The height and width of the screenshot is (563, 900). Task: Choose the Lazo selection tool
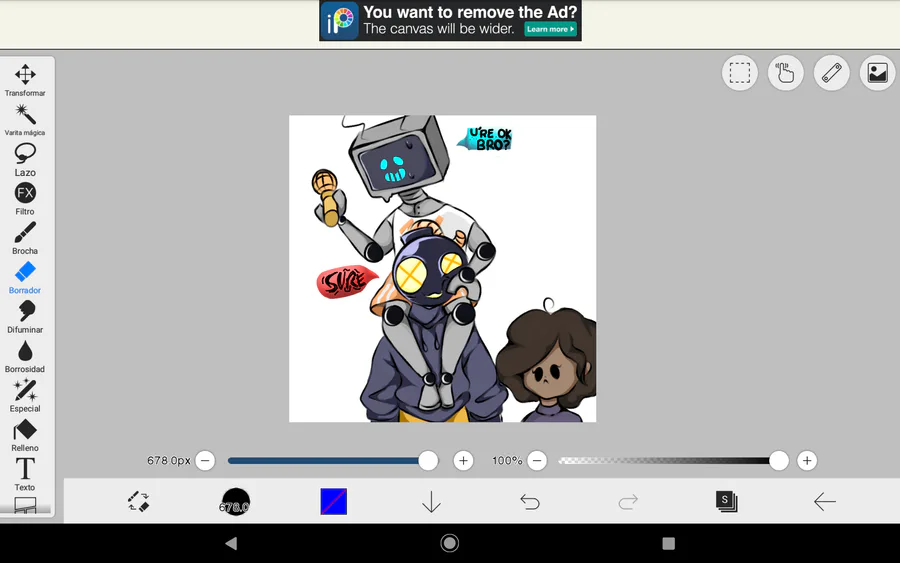pyautogui.click(x=25, y=160)
